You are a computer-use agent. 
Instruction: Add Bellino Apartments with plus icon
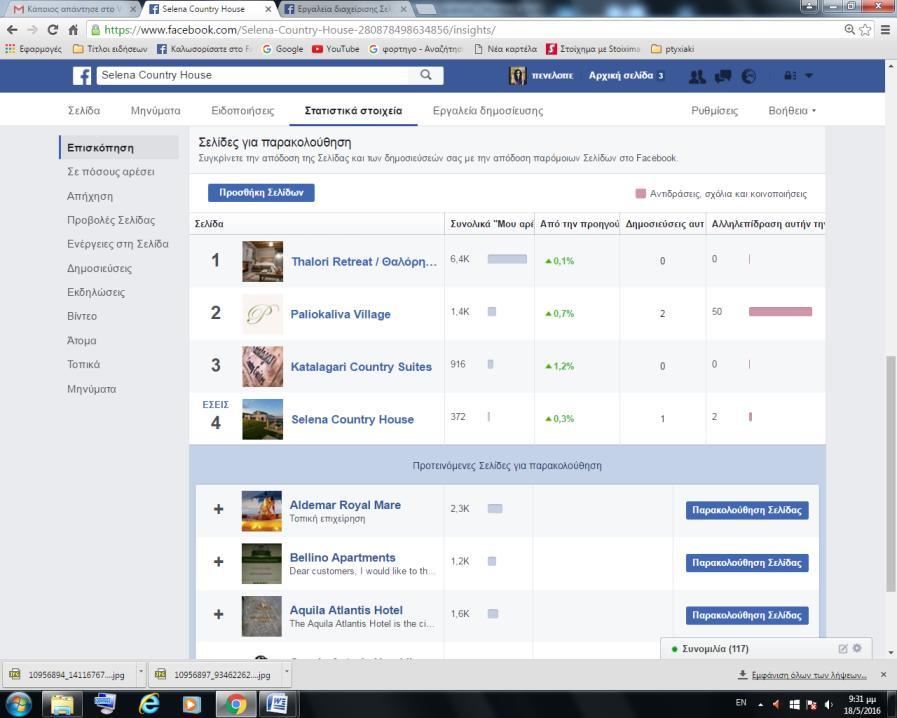(219, 562)
